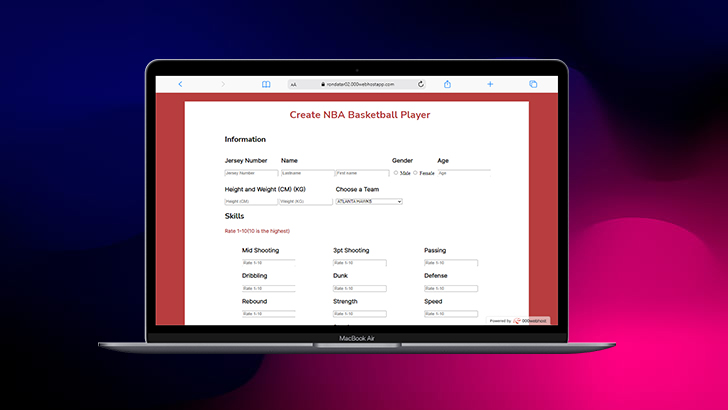Reload the page with refresh icon
This screenshot has width=728, height=410.
click(x=421, y=84)
